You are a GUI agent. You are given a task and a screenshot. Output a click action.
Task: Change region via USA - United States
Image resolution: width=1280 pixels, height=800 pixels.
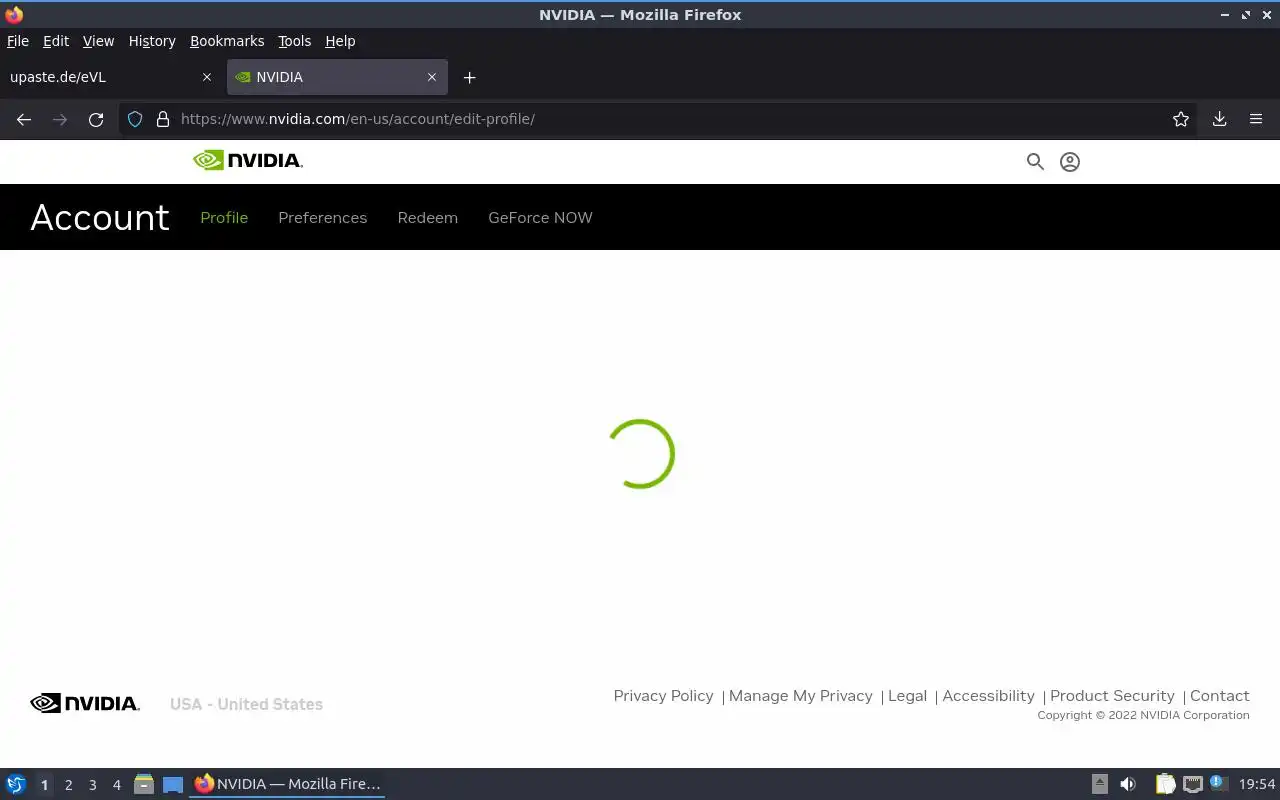(x=246, y=704)
